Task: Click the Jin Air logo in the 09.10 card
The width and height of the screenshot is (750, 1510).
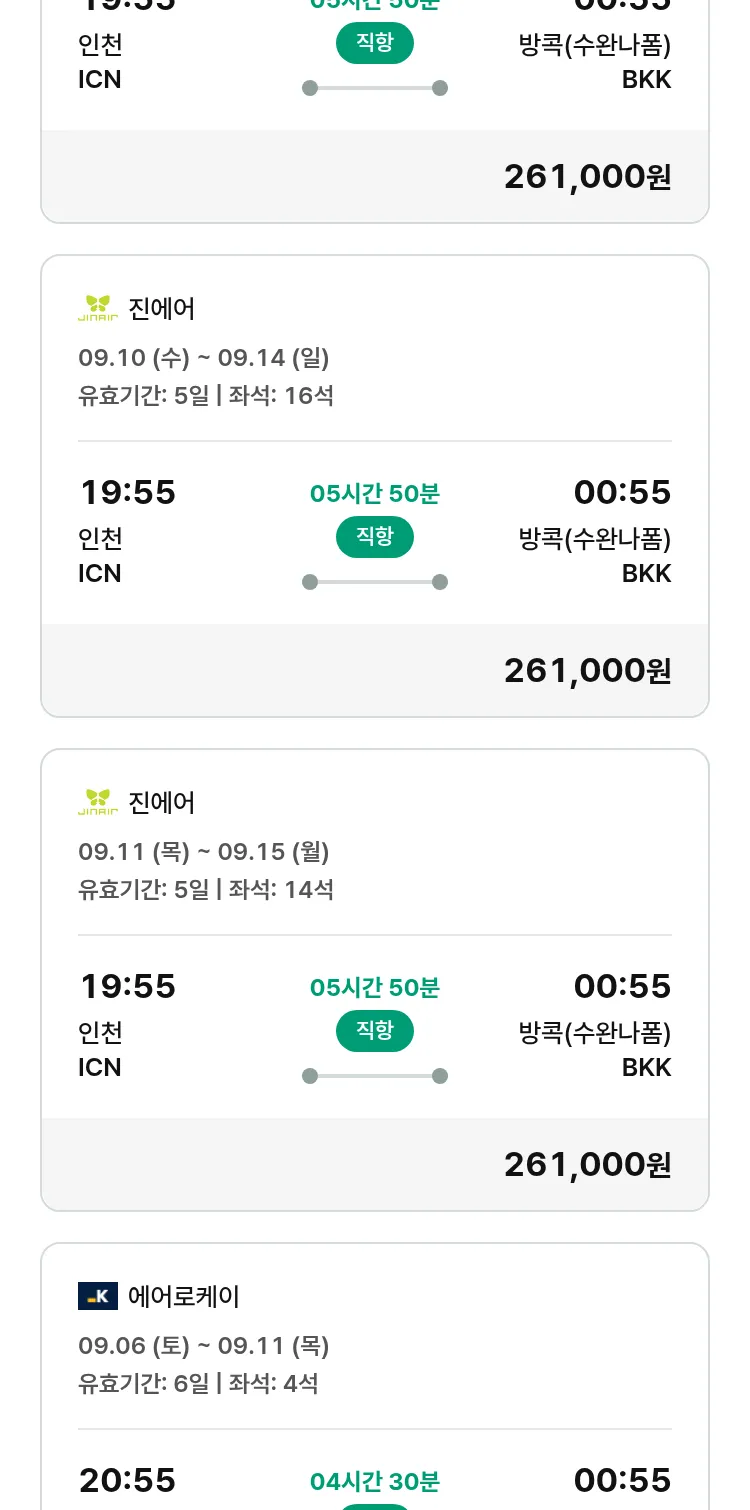Action: [98, 308]
